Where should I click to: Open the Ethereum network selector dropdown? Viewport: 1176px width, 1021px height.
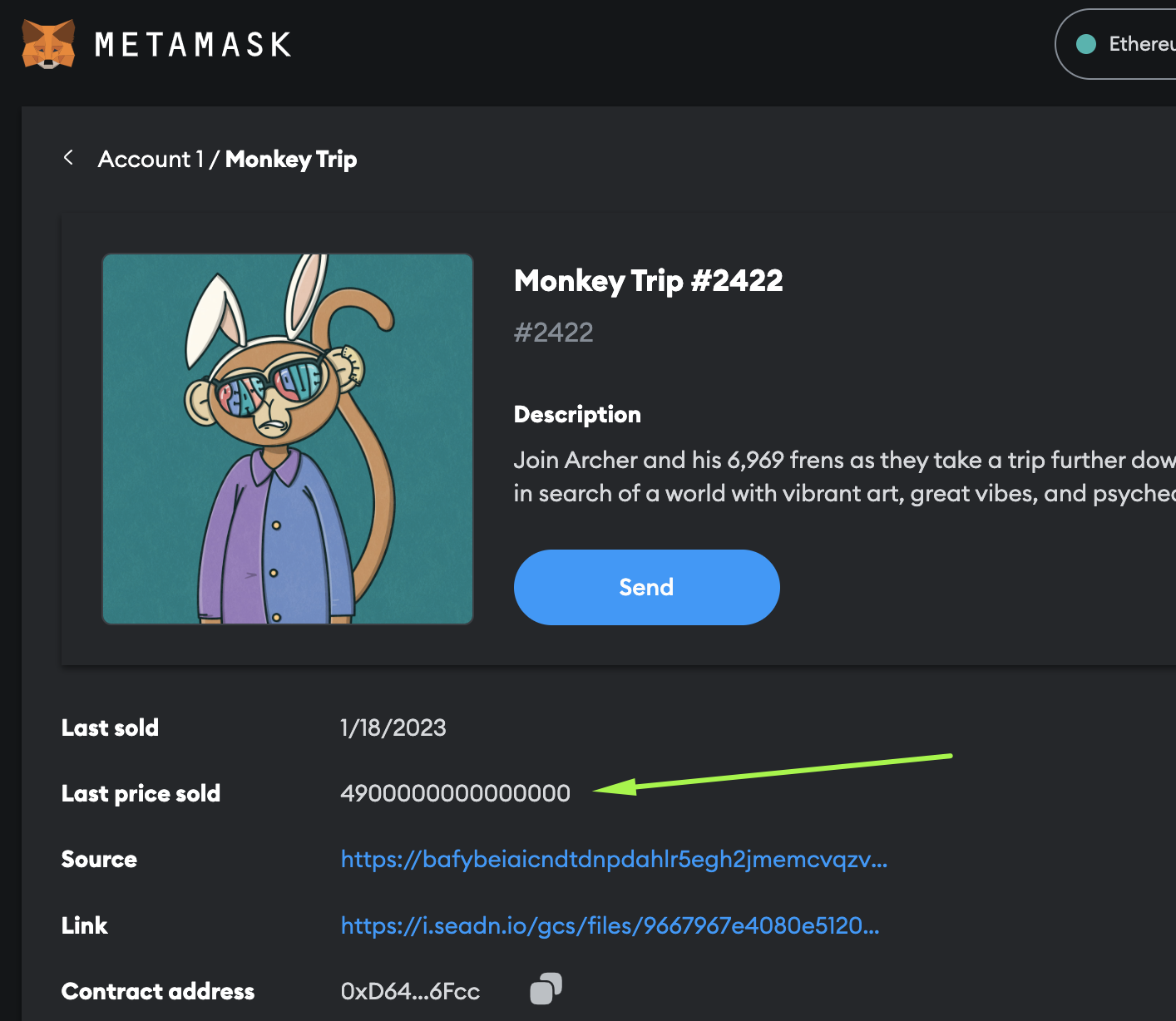pyautogui.click(x=1116, y=44)
